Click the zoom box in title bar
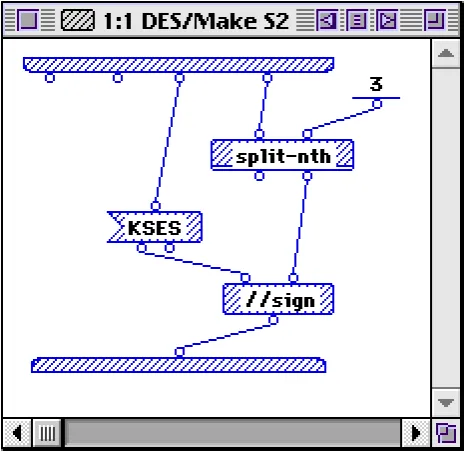Viewport: 467px width, 454px height. 435,20
